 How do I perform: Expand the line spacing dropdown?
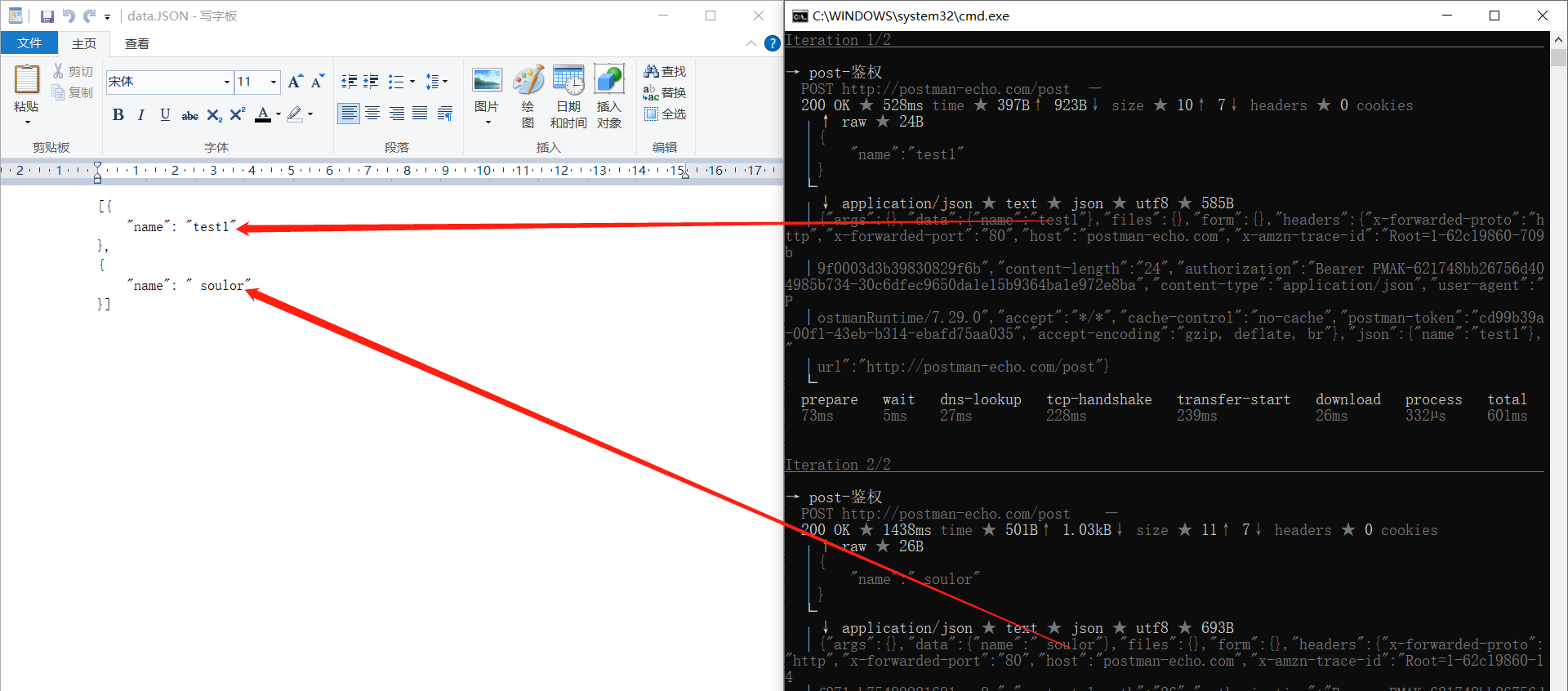[x=445, y=81]
